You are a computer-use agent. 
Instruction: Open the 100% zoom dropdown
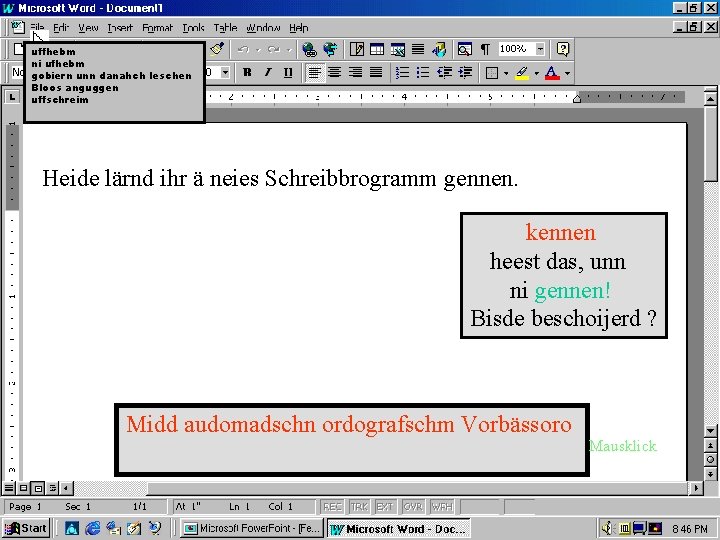point(540,49)
